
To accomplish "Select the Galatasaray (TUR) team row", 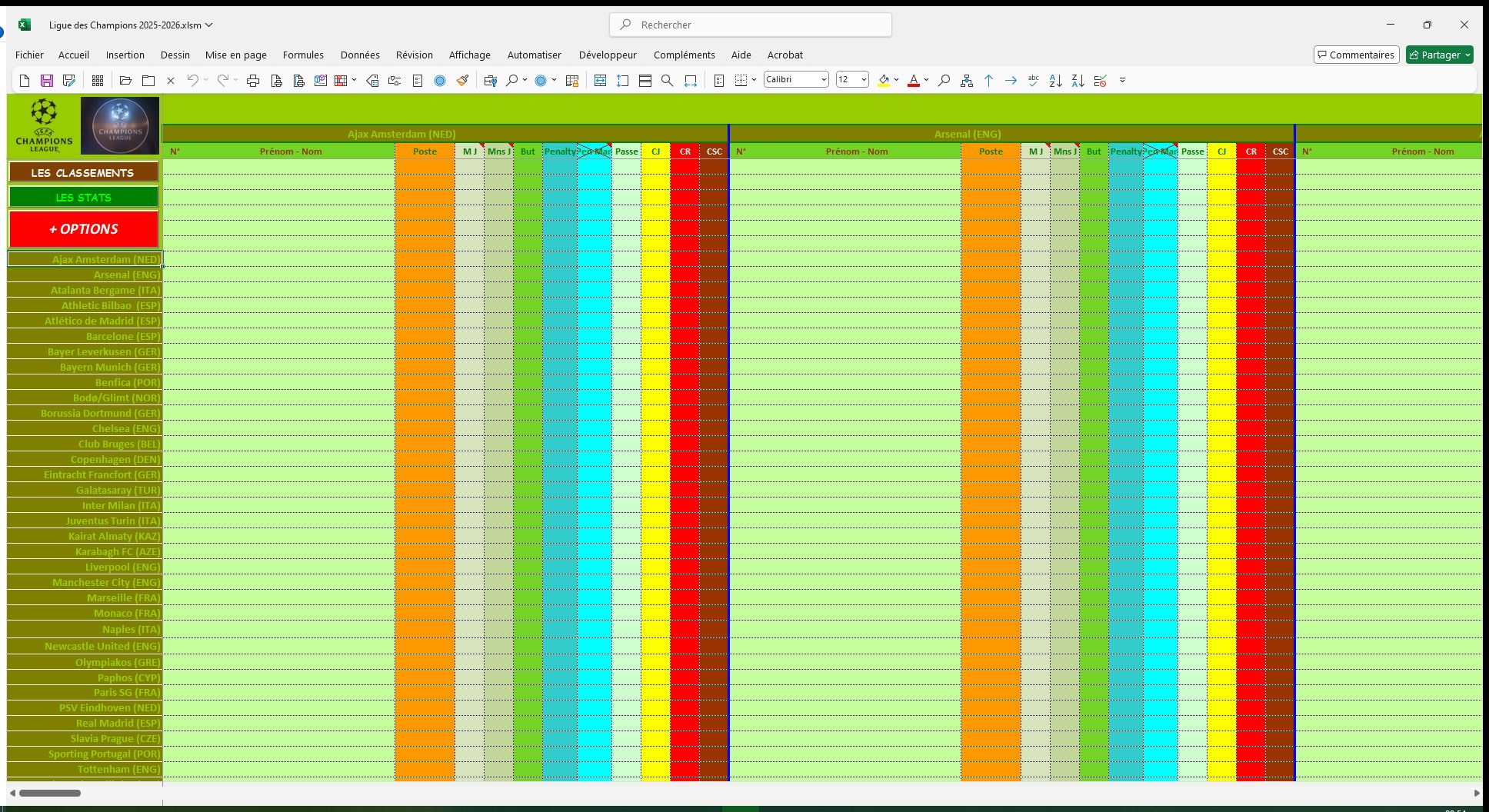I will (x=85, y=490).
